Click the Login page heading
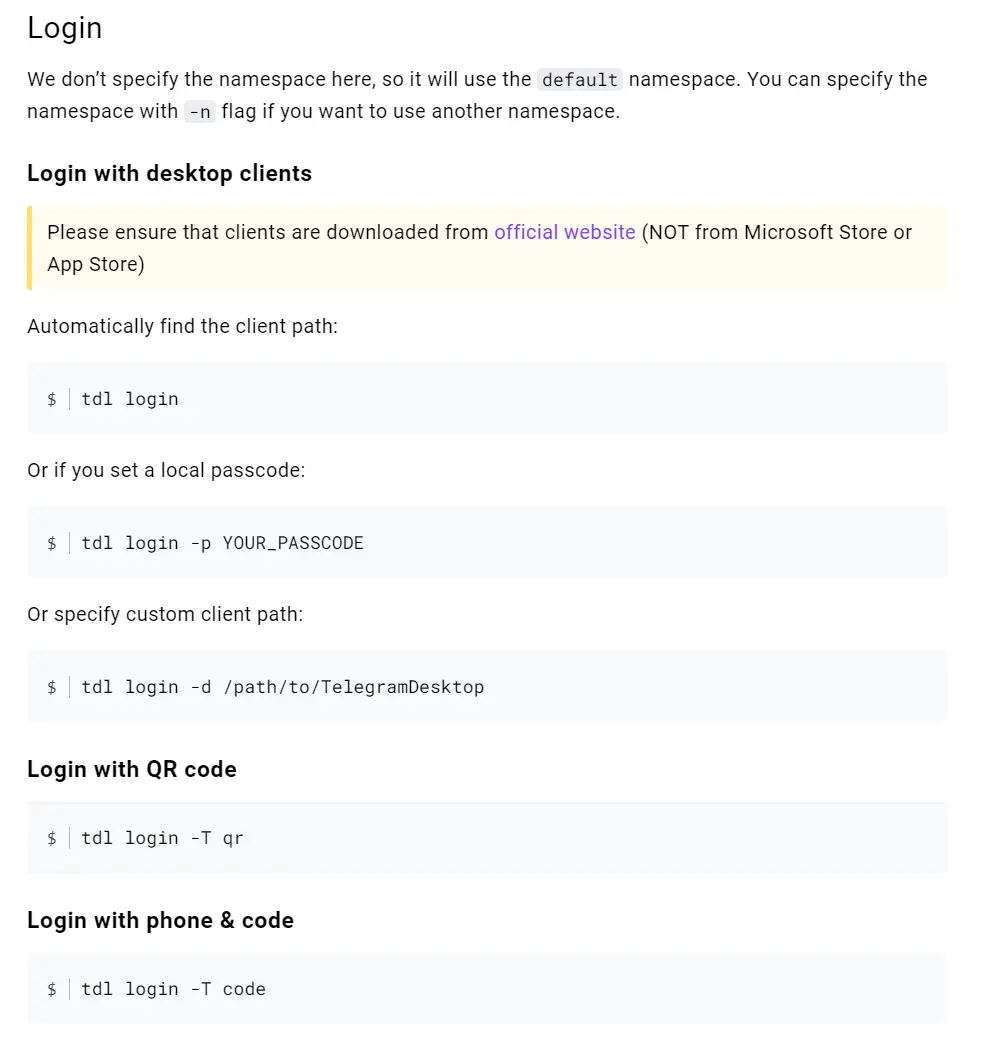The height and width of the screenshot is (1038, 995). point(65,28)
